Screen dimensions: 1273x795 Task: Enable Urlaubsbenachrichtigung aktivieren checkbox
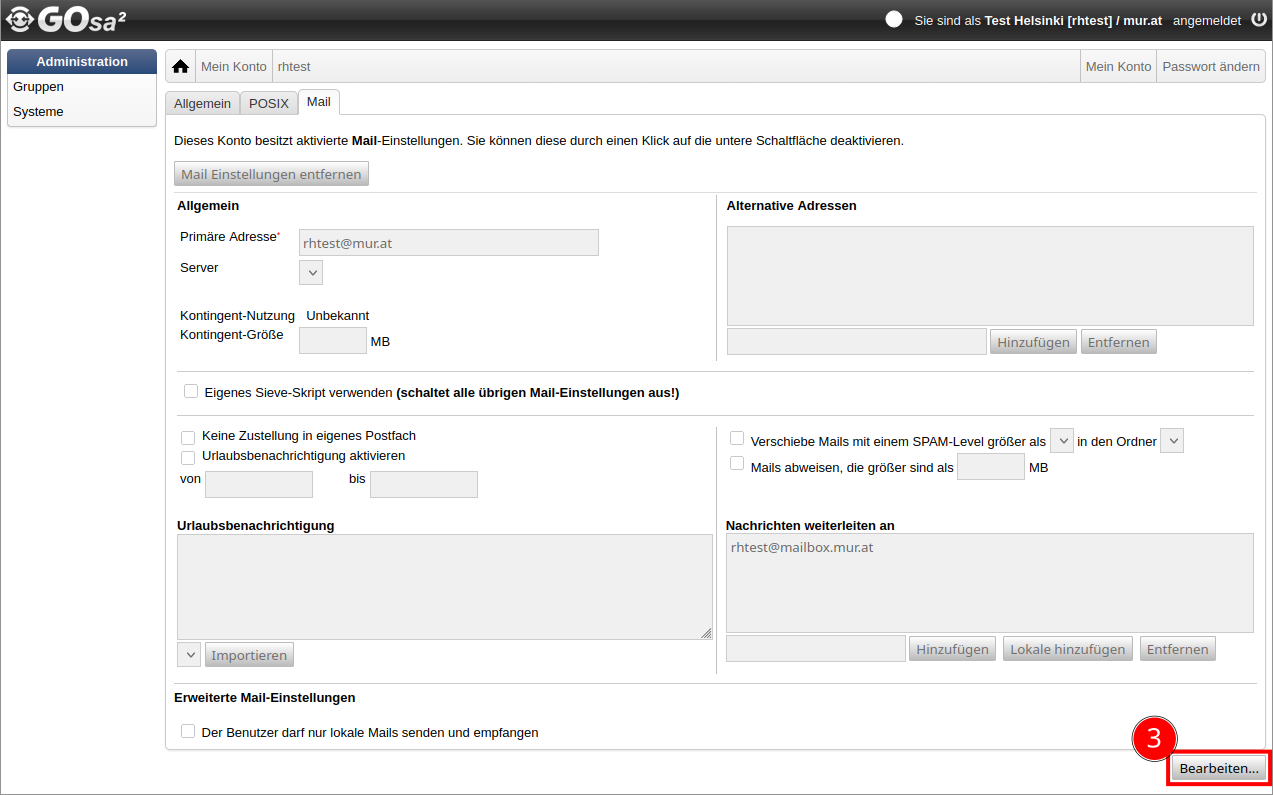coord(188,457)
